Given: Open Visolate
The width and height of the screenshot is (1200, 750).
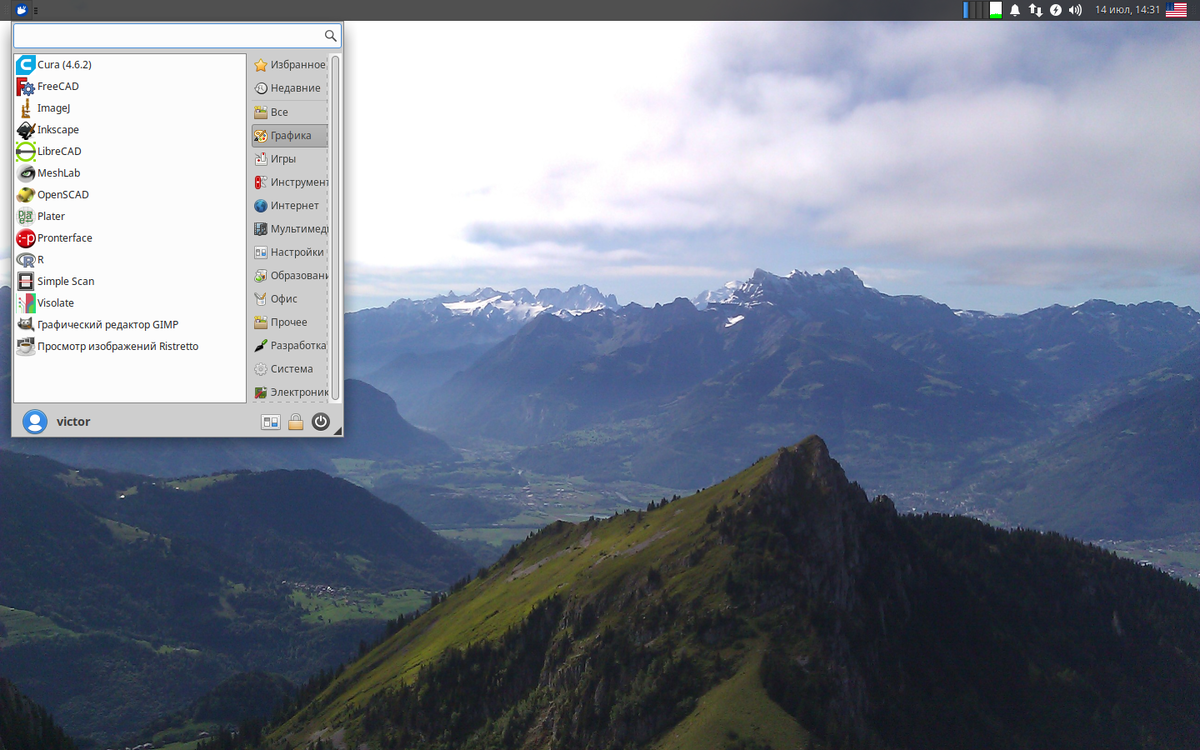Looking at the screenshot, I should pyautogui.click(x=130, y=303).
